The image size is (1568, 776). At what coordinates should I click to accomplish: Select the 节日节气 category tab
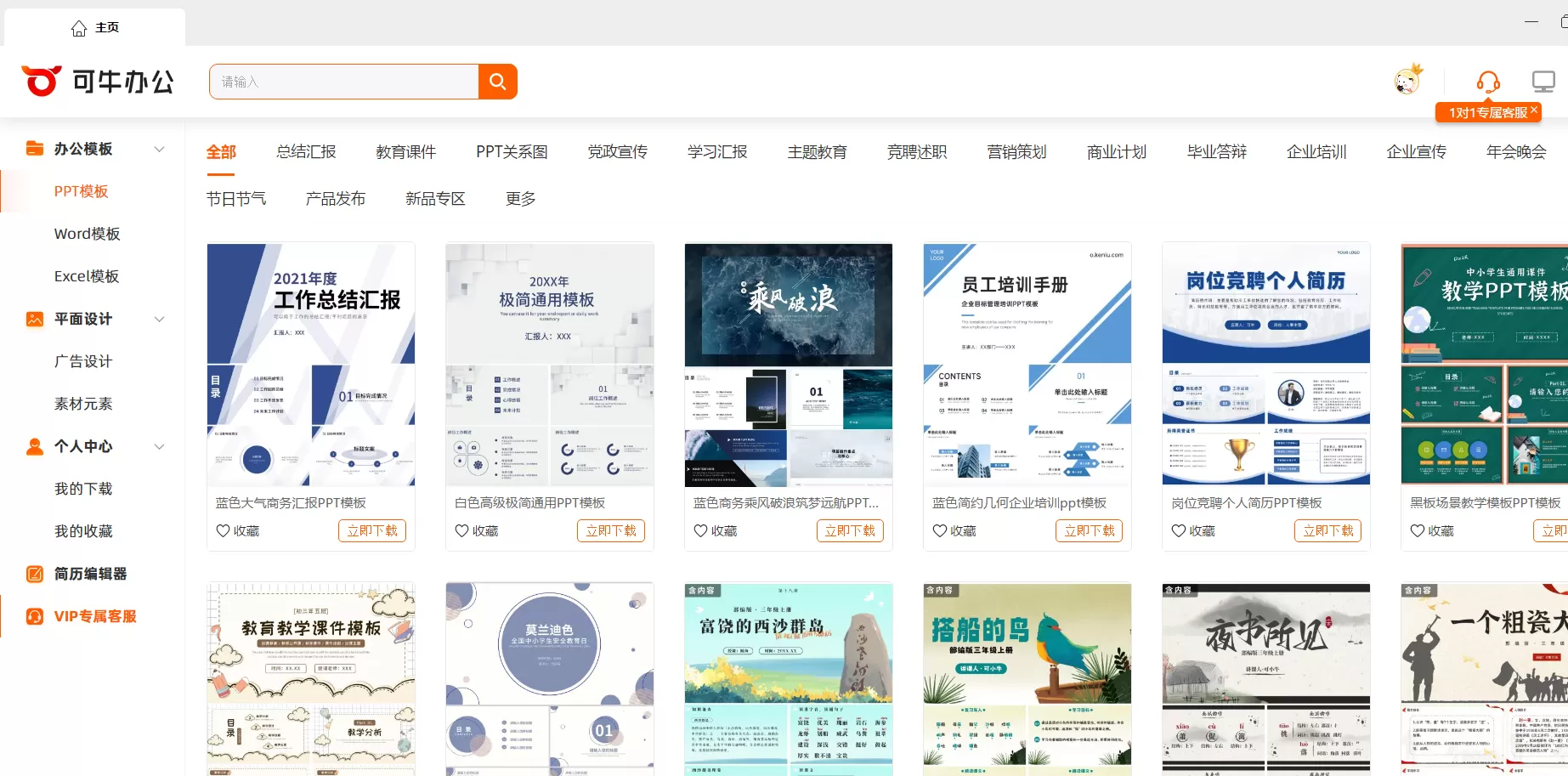point(236,198)
